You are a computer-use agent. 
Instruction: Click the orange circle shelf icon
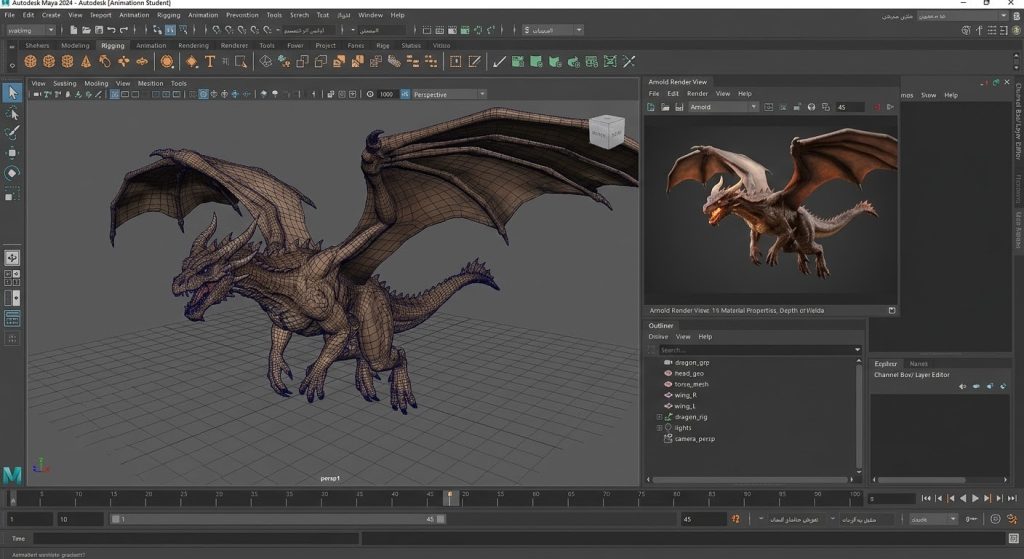pos(167,61)
